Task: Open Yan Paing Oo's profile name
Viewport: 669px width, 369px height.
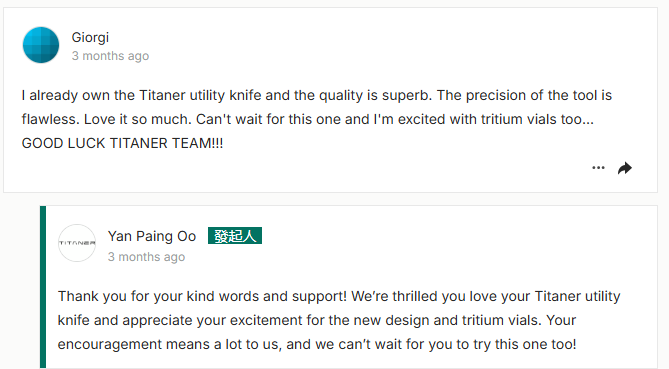Action: pyautogui.click(x=151, y=236)
